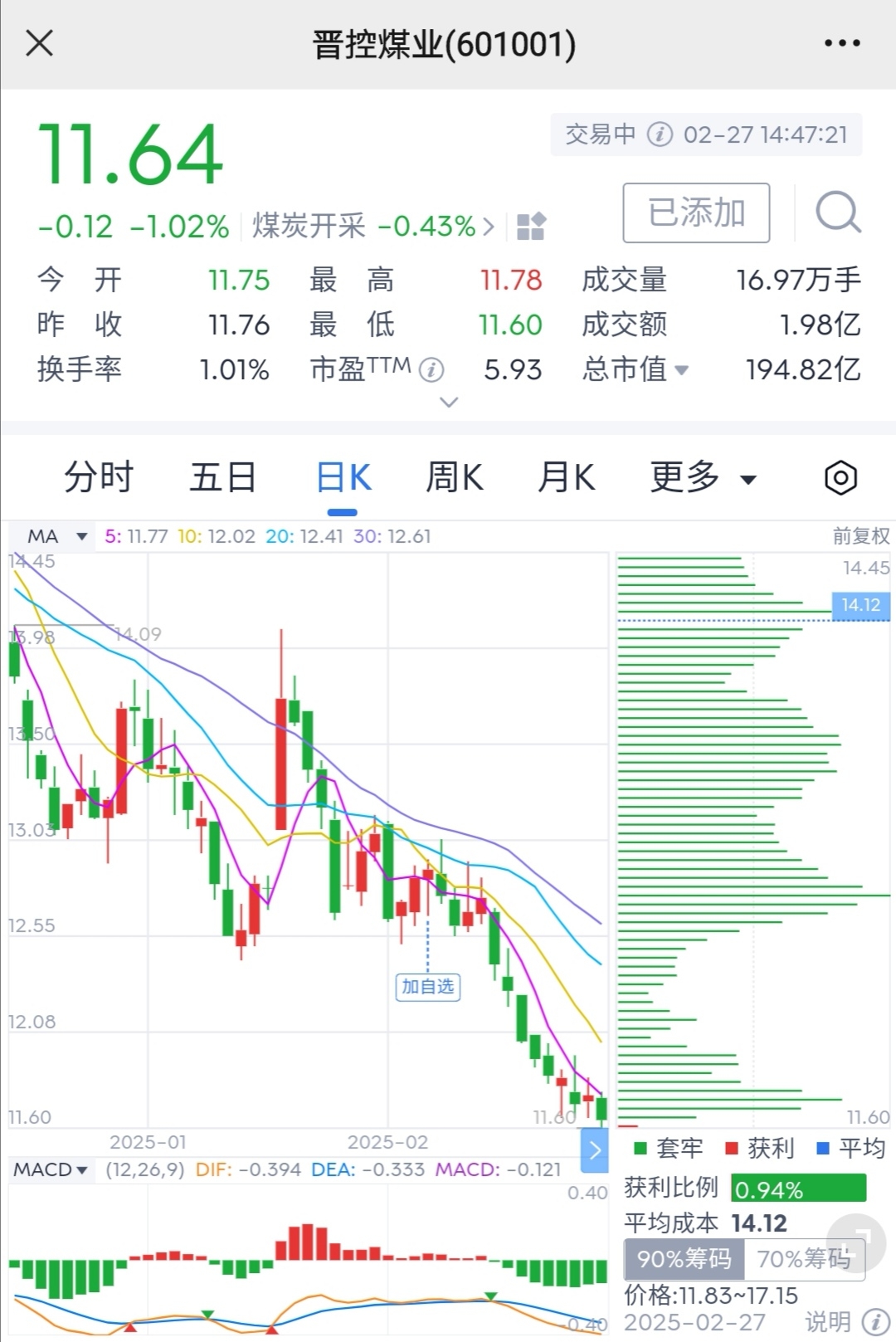This screenshot has height=1342, width=896.
Task: Collapse chip panel with blue arrow
Action: point(594,1150)
